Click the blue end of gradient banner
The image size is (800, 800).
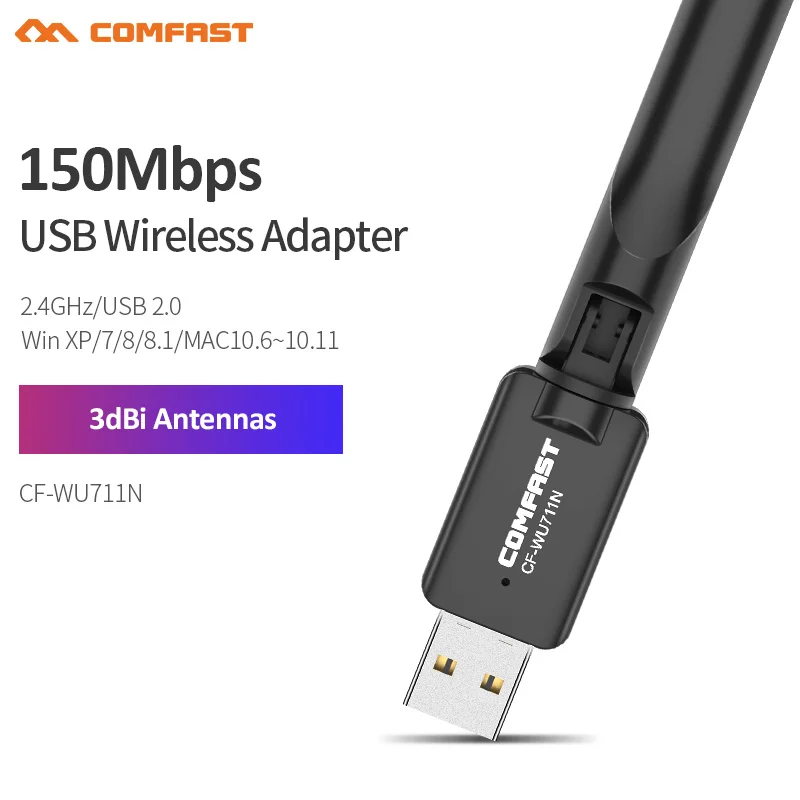pyautogui.click(x=321, y=419)
